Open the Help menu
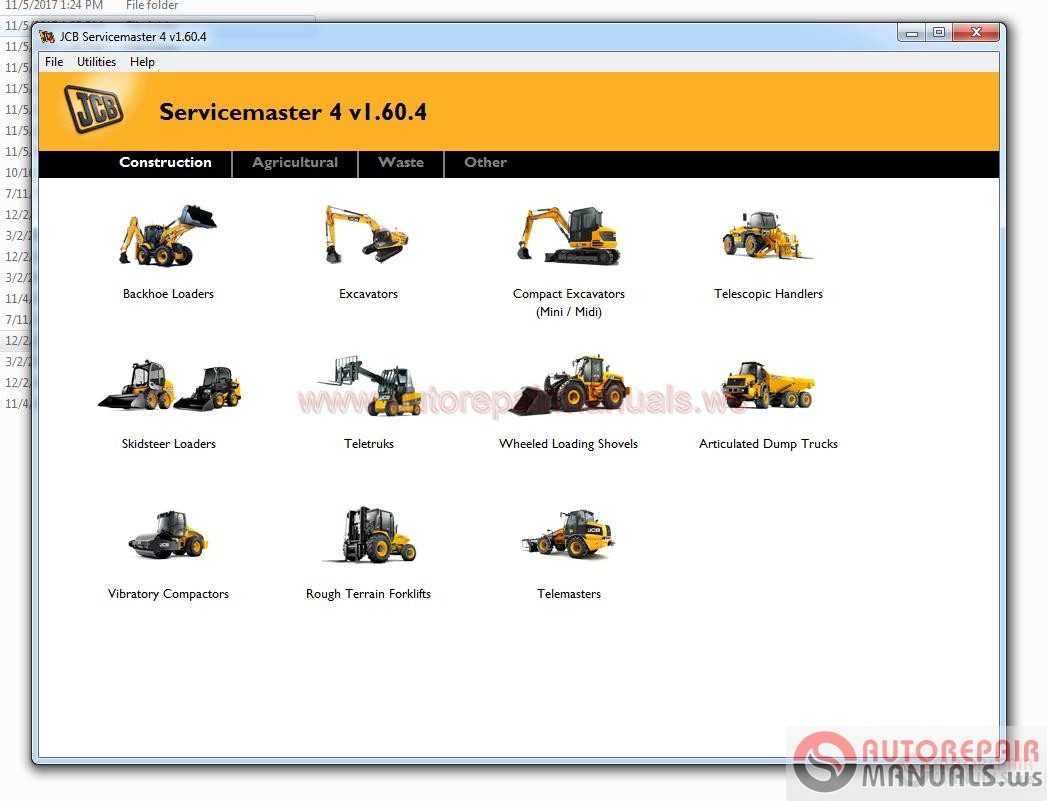 coord(142,62)
